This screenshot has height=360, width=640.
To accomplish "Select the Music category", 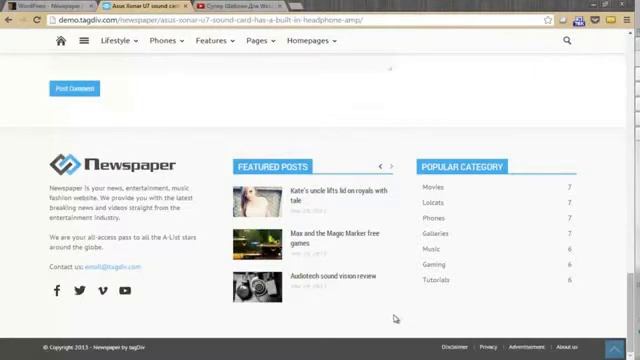I will click(431, 249).
